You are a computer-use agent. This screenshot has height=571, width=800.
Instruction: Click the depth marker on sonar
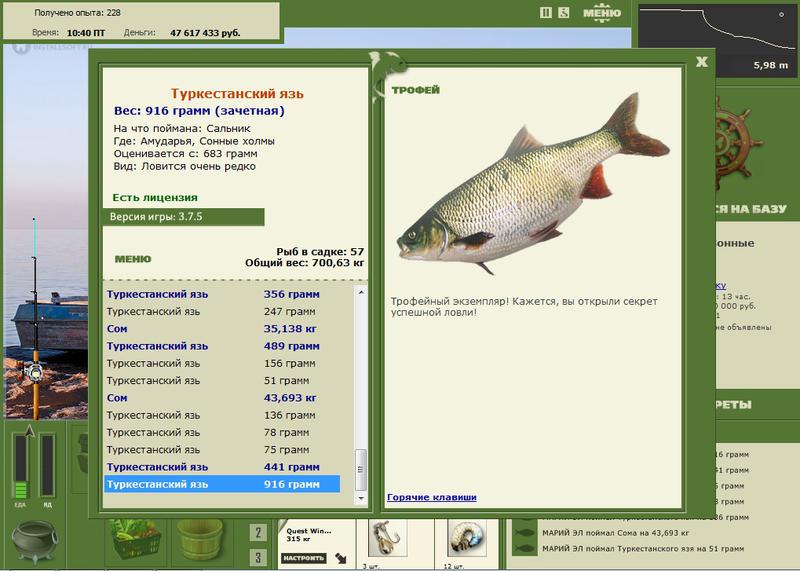pyautogui.click(x=781, y=14)
